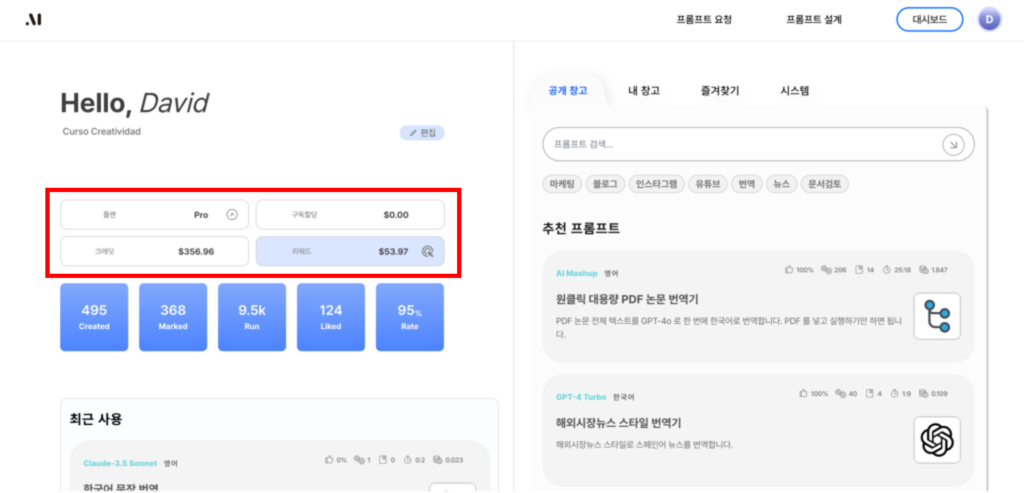Screen dimensions: 1024x493
Task: Open the 대시보드 dashboard button
Action: (929, 19)
